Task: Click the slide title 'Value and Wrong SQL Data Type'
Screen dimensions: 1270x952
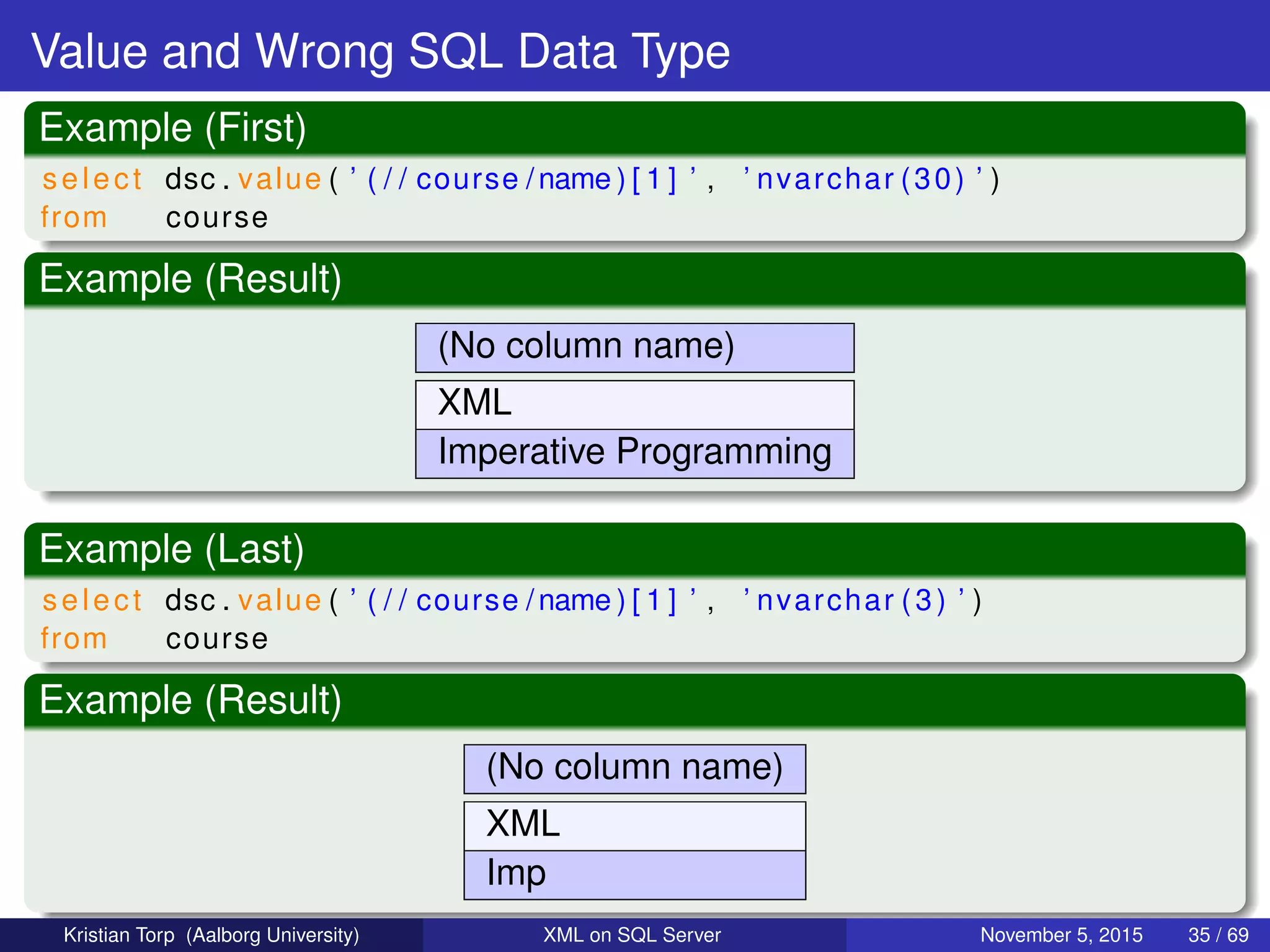Action: coord(381,51)
